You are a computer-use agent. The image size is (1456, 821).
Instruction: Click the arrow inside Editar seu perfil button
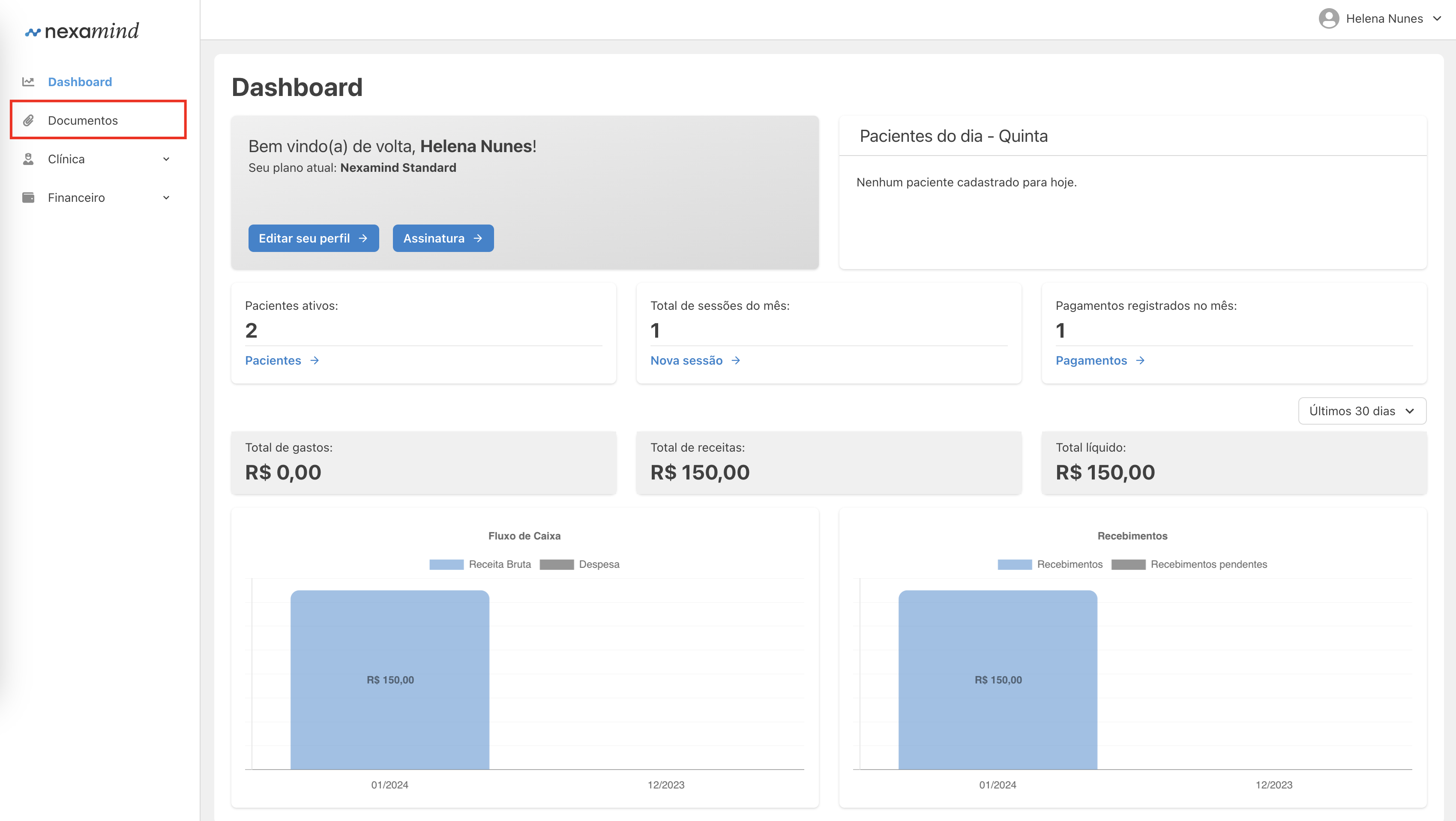click(363, 238)
